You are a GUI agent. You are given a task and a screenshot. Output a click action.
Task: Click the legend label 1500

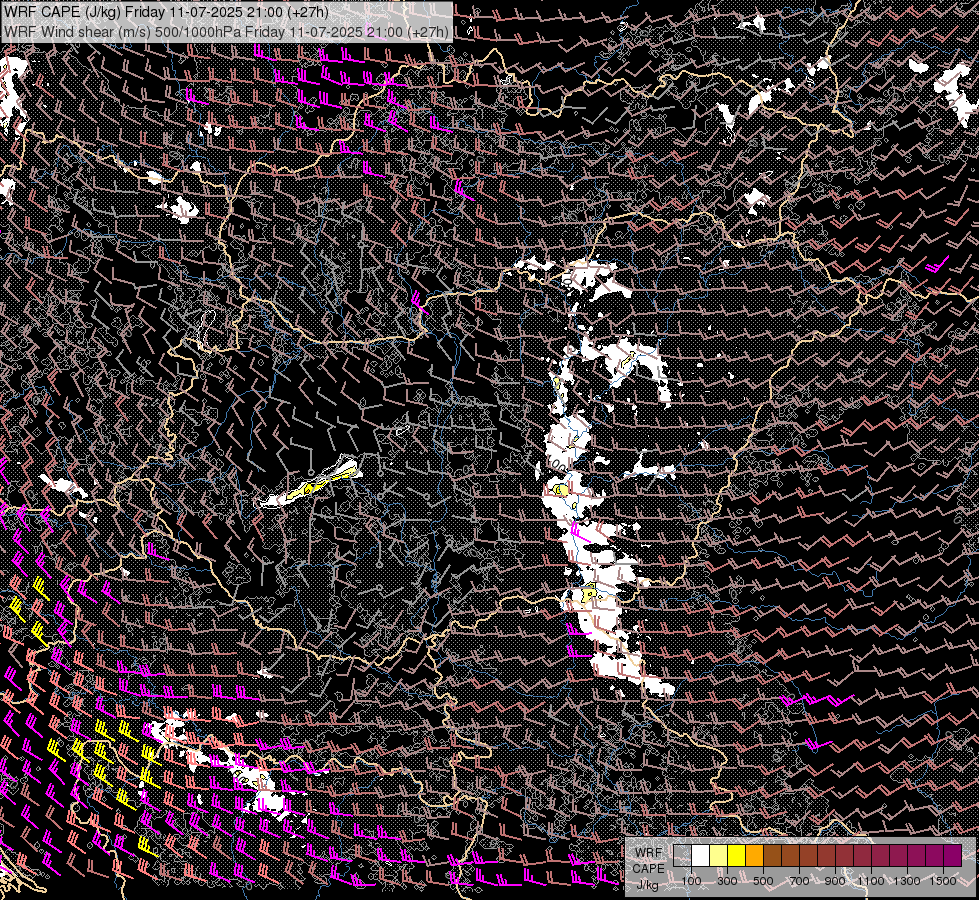click(943, 881)
